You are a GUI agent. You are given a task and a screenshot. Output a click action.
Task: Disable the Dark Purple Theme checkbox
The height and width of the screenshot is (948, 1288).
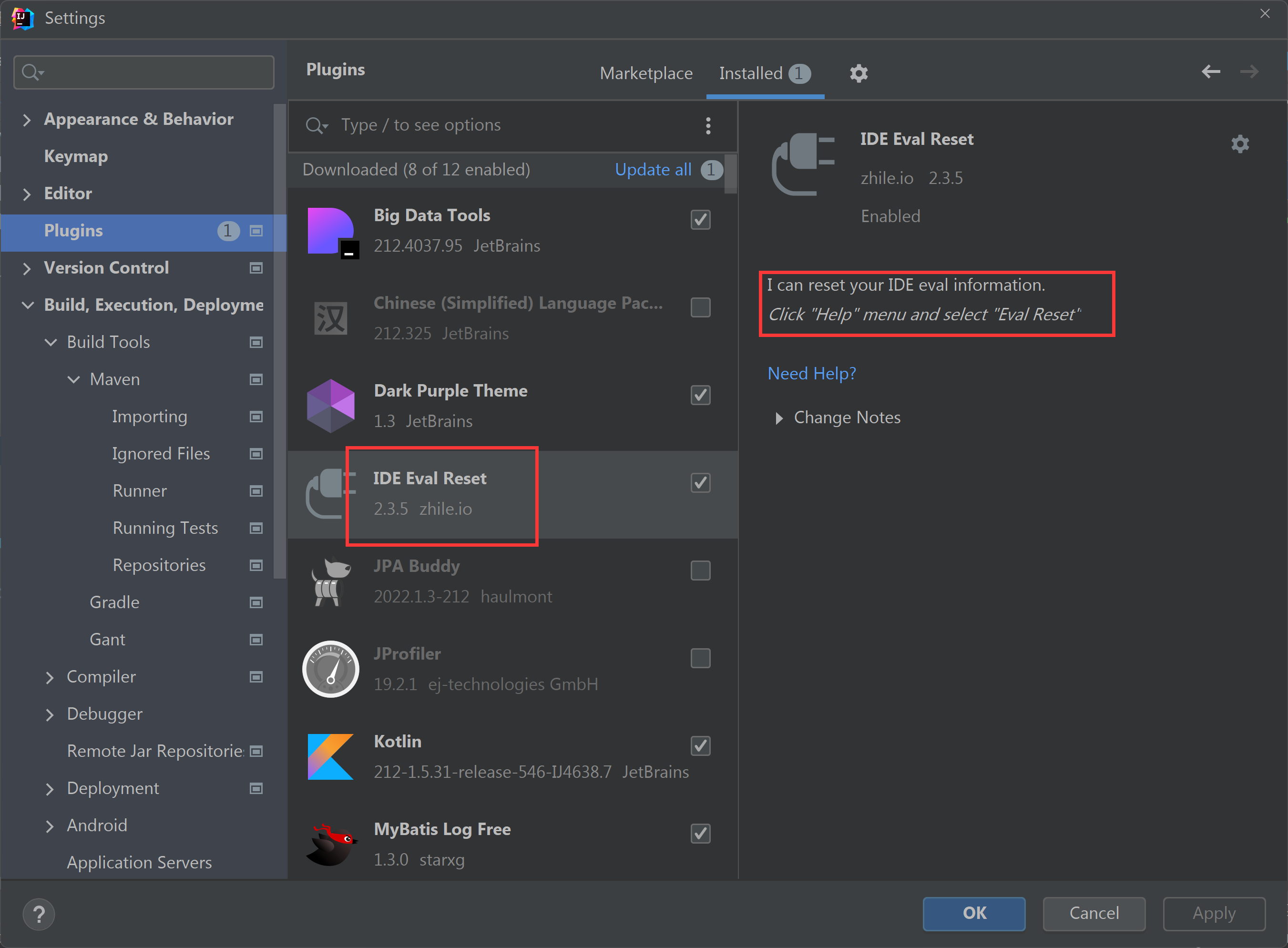pos(700,395)
